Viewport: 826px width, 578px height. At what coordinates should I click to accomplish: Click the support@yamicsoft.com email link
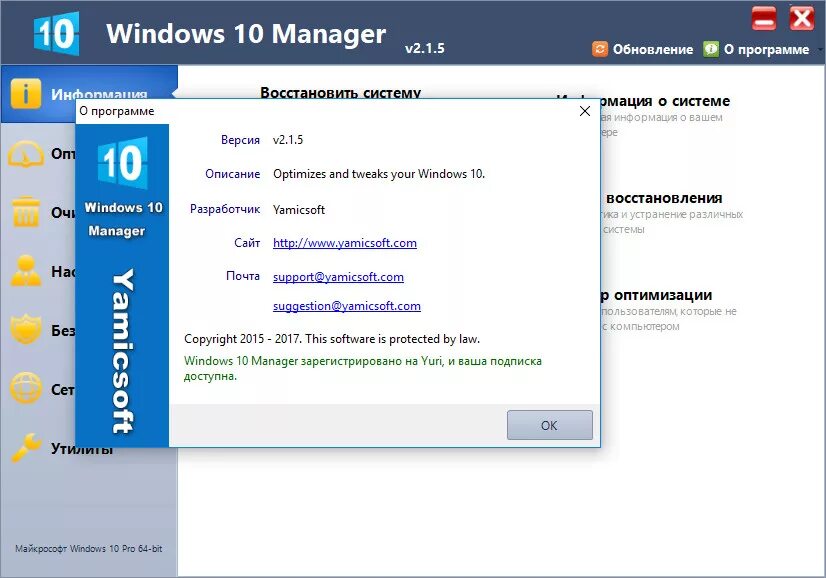pos(338,277)
